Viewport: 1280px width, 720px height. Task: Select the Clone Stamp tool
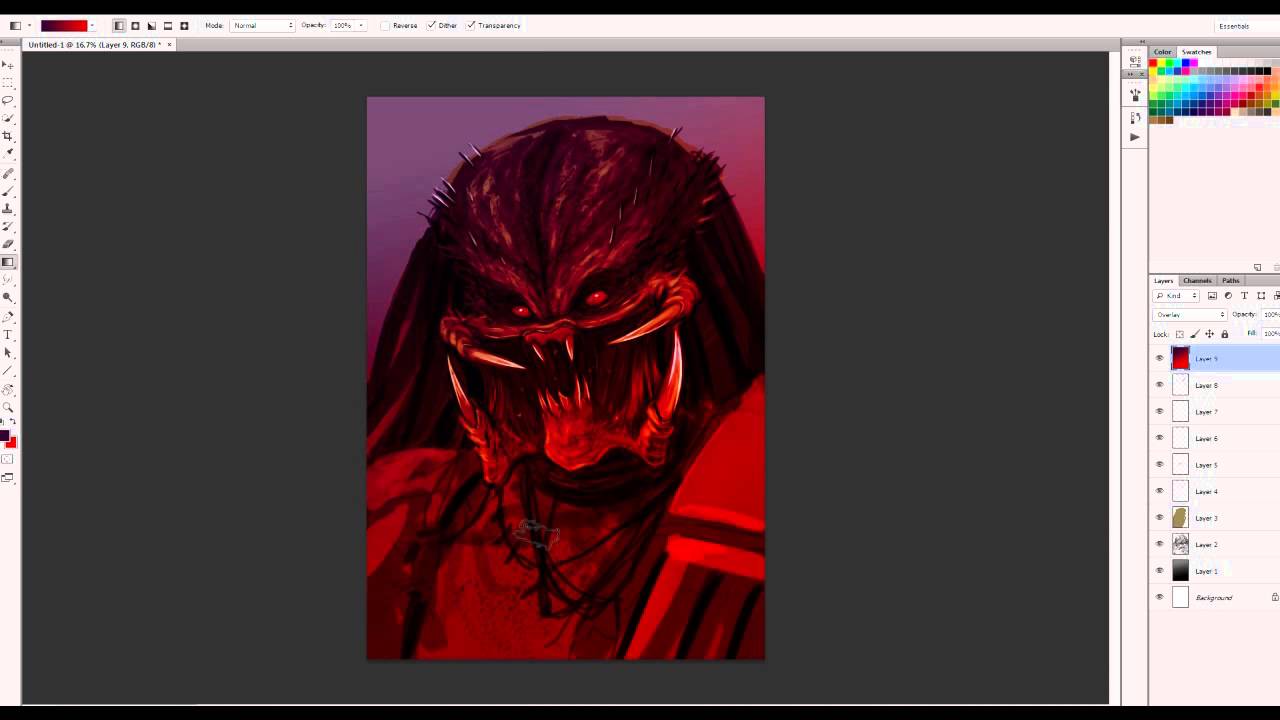[x=7, y=208]
